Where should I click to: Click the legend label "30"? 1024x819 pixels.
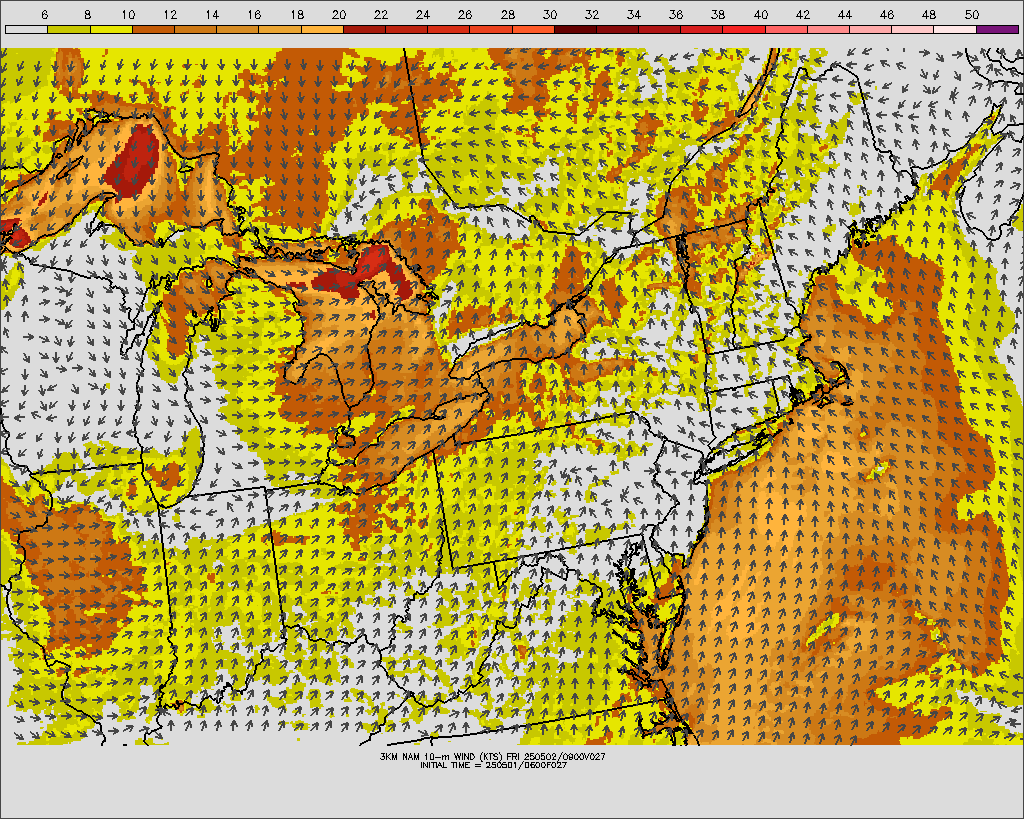(x=550, y=14)
